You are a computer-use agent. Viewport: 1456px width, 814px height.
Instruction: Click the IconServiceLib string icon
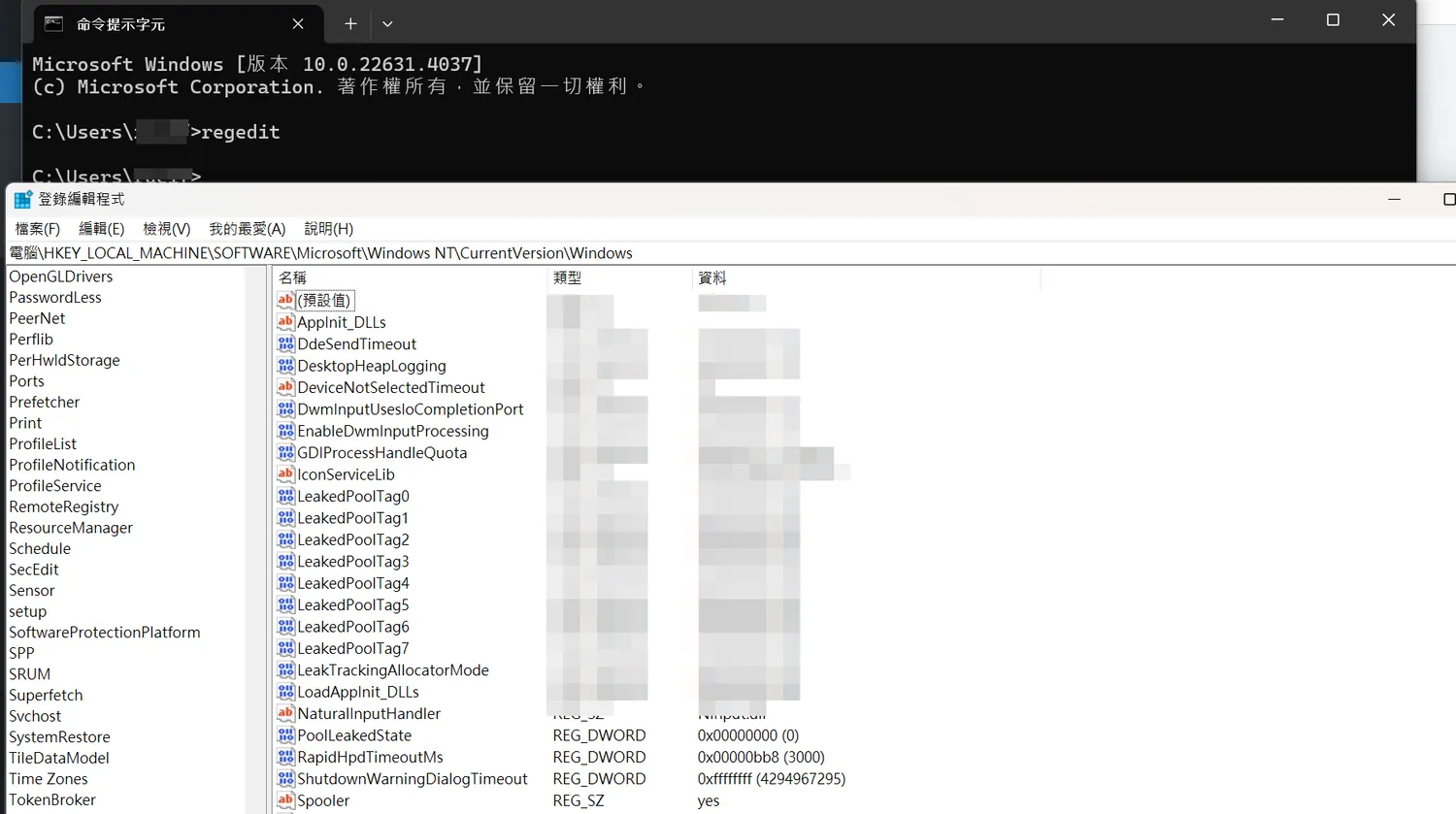tap(285, 474)
